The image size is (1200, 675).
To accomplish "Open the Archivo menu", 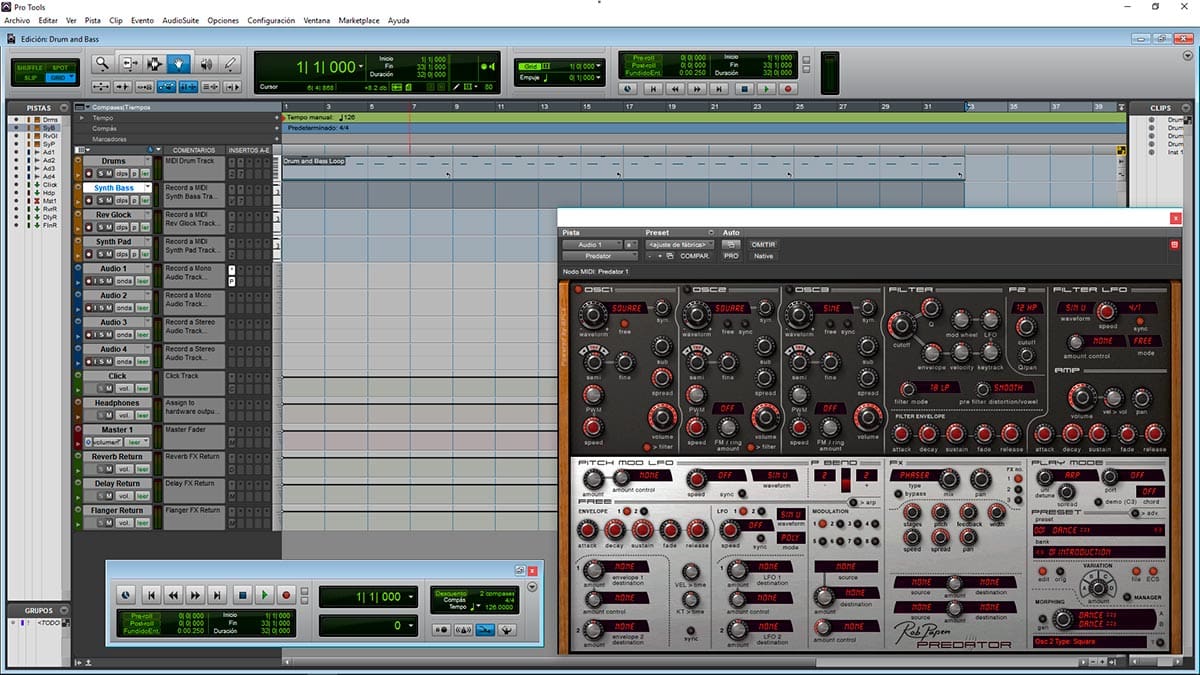I will pyautogui.click(x=17, y=20).
